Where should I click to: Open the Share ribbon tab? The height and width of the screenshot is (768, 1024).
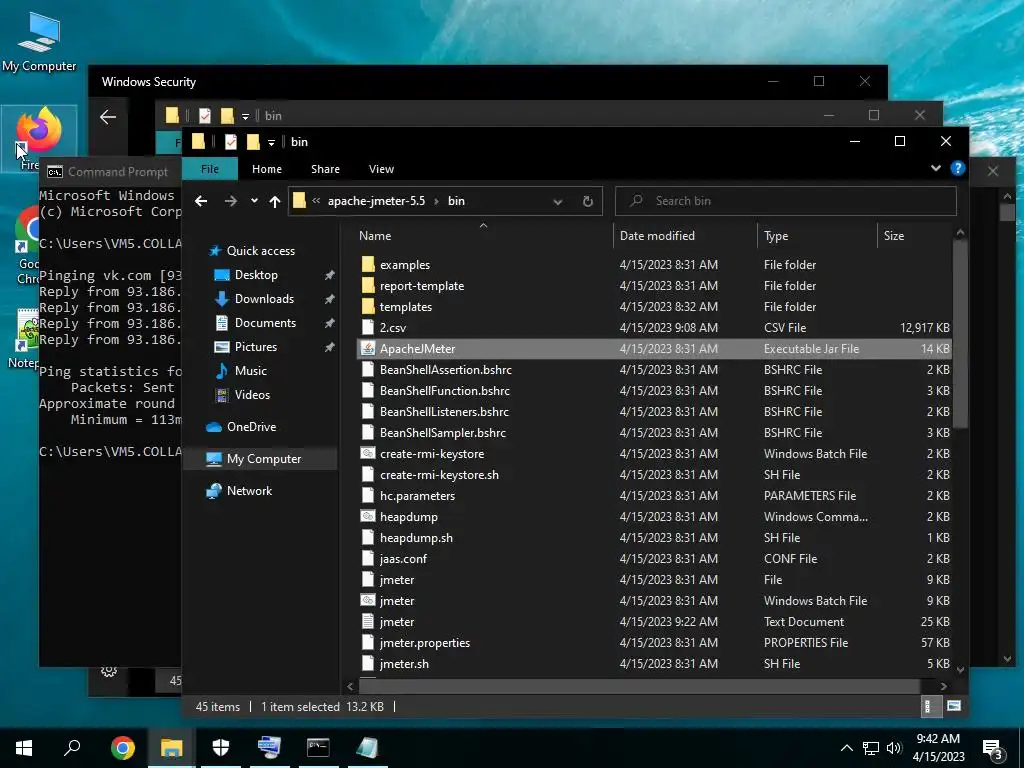point(325,169)
